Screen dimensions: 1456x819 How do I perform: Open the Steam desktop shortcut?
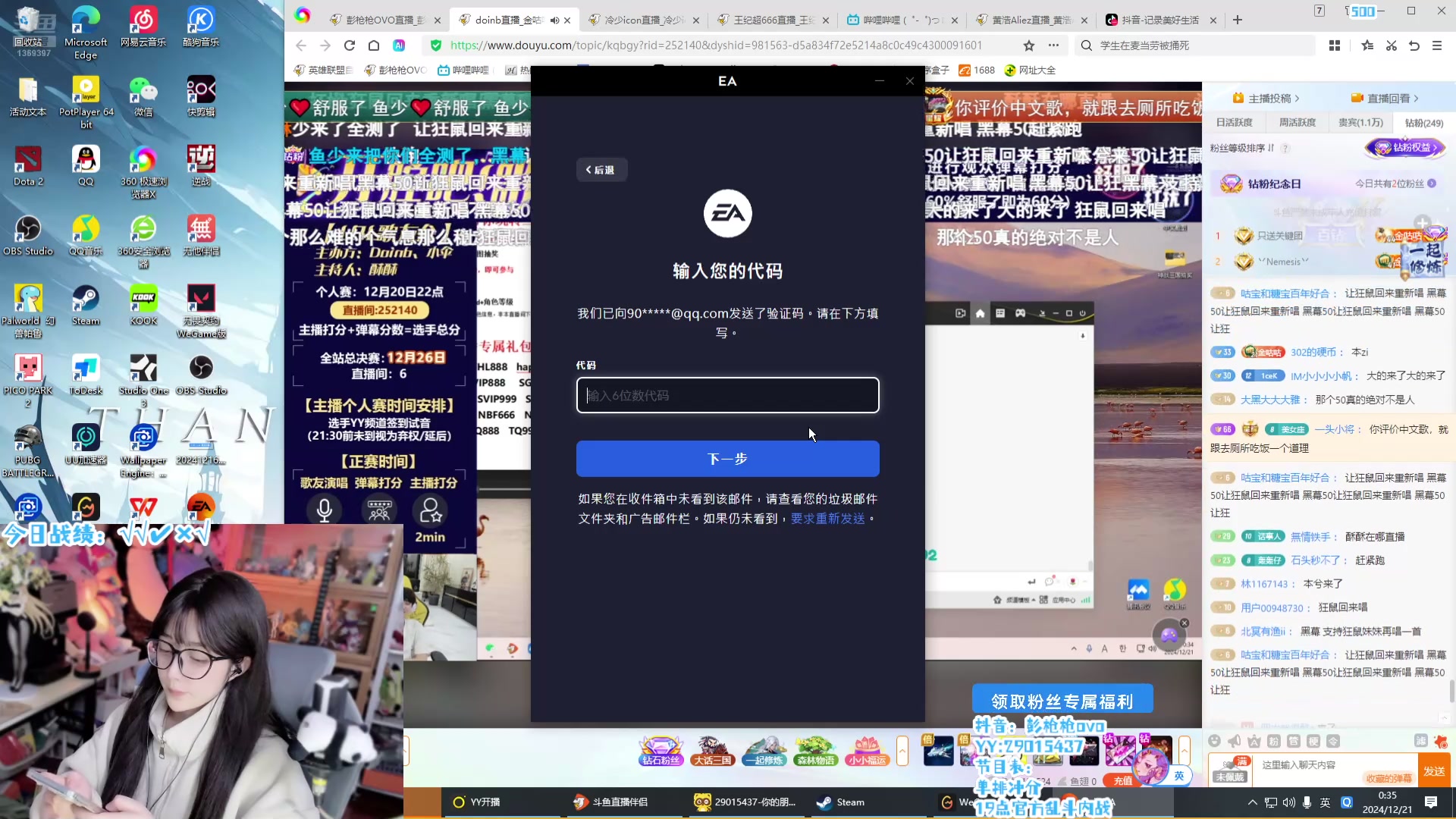coord(86,305)
